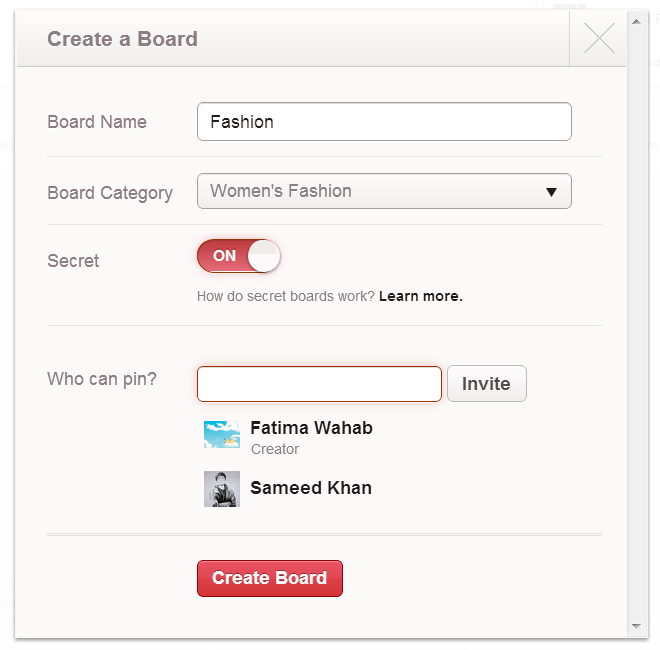Image resolution: width=660 pixels, height=650 pixels.
Task: Click the red Create Board button
Action: (270, 578)
